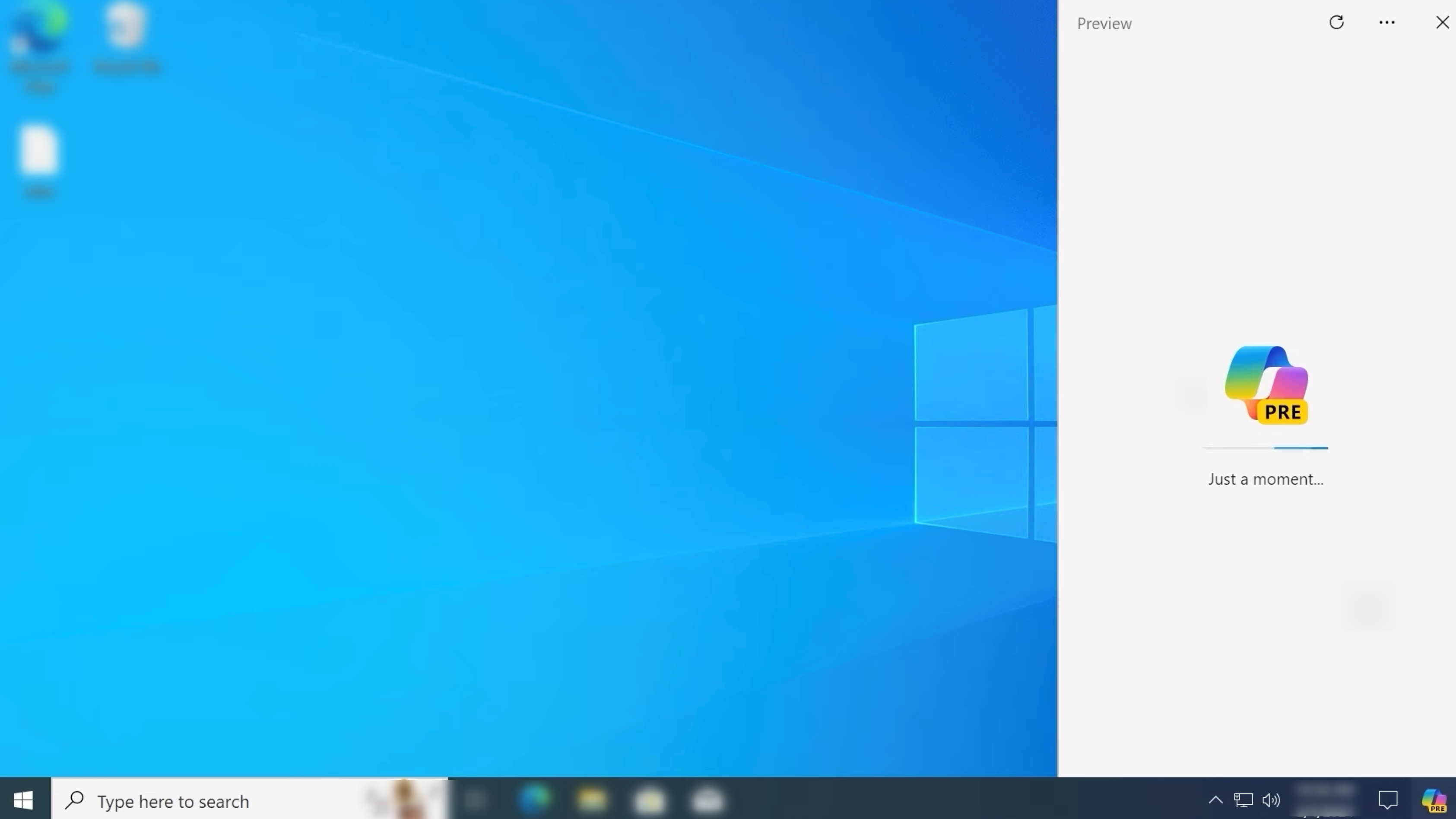Open the more options menu in Preview
Viewport: 1456px width, 819px height.
pyautogui.click(x=1388, y=22)
